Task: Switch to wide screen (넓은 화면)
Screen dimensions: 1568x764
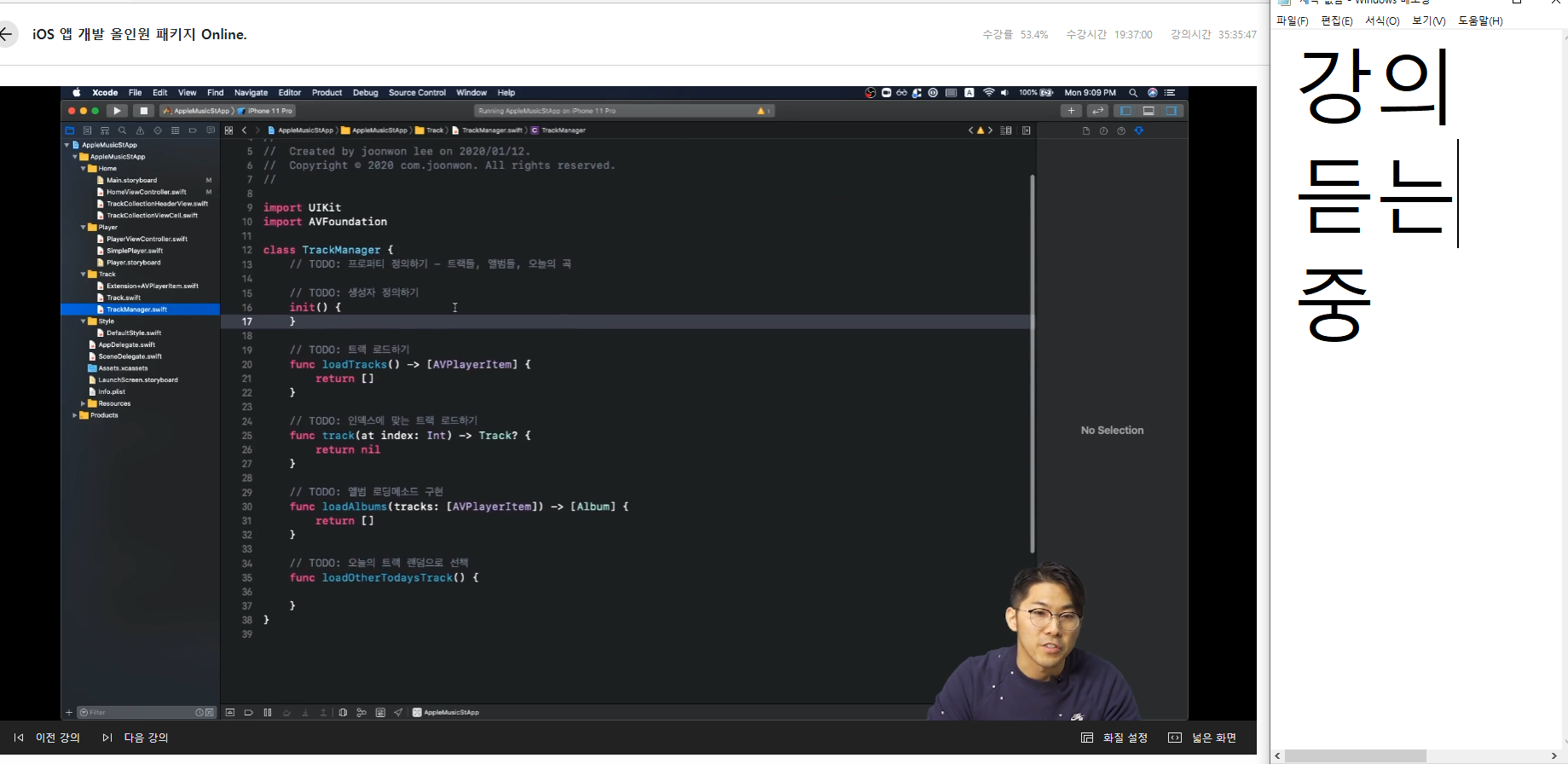Action: [x=1202, y=738]
